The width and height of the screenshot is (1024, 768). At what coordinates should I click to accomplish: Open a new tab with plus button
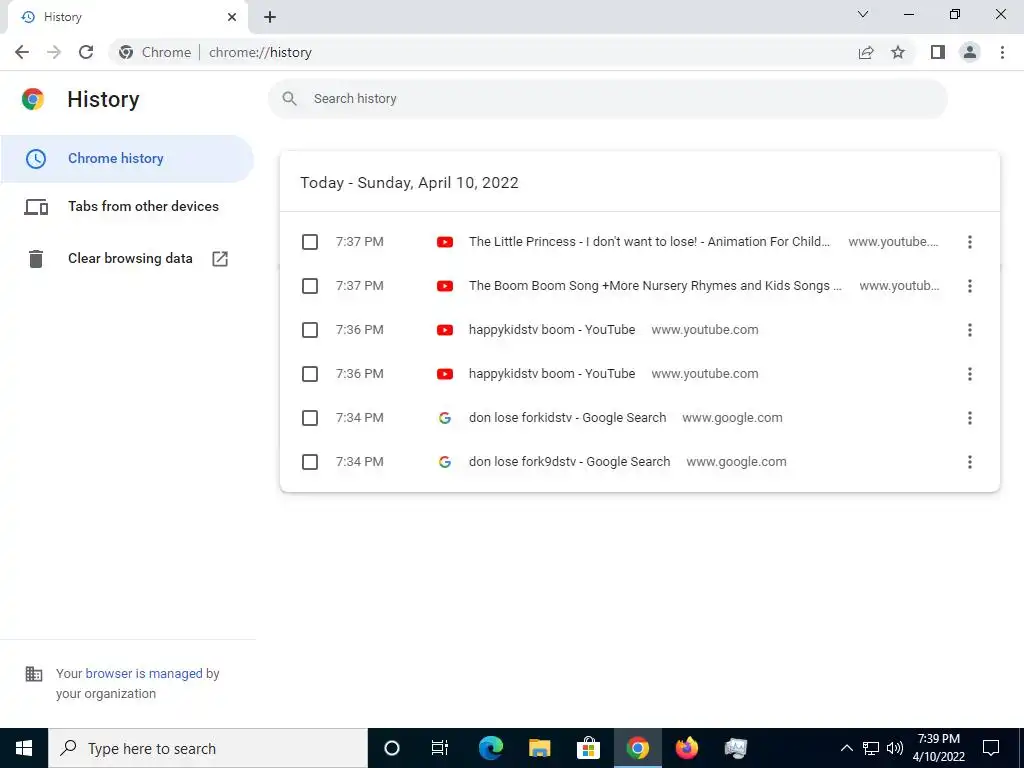(270, 17)
